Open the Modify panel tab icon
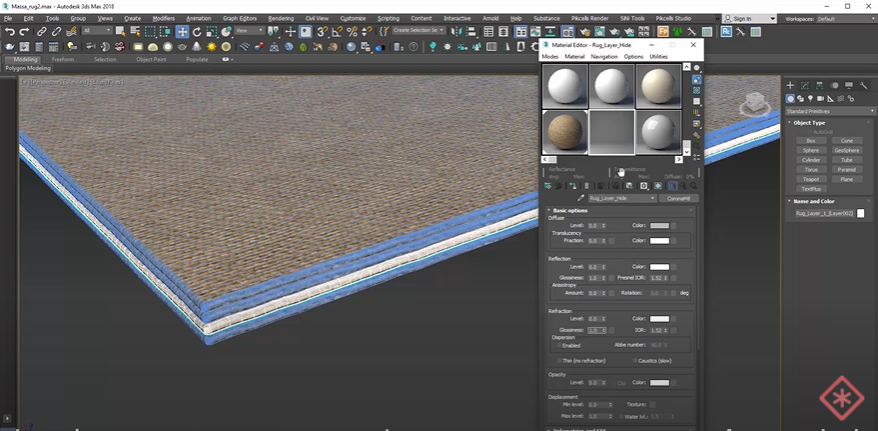This screenshot has width=878, height=431. tap(804, 86)
